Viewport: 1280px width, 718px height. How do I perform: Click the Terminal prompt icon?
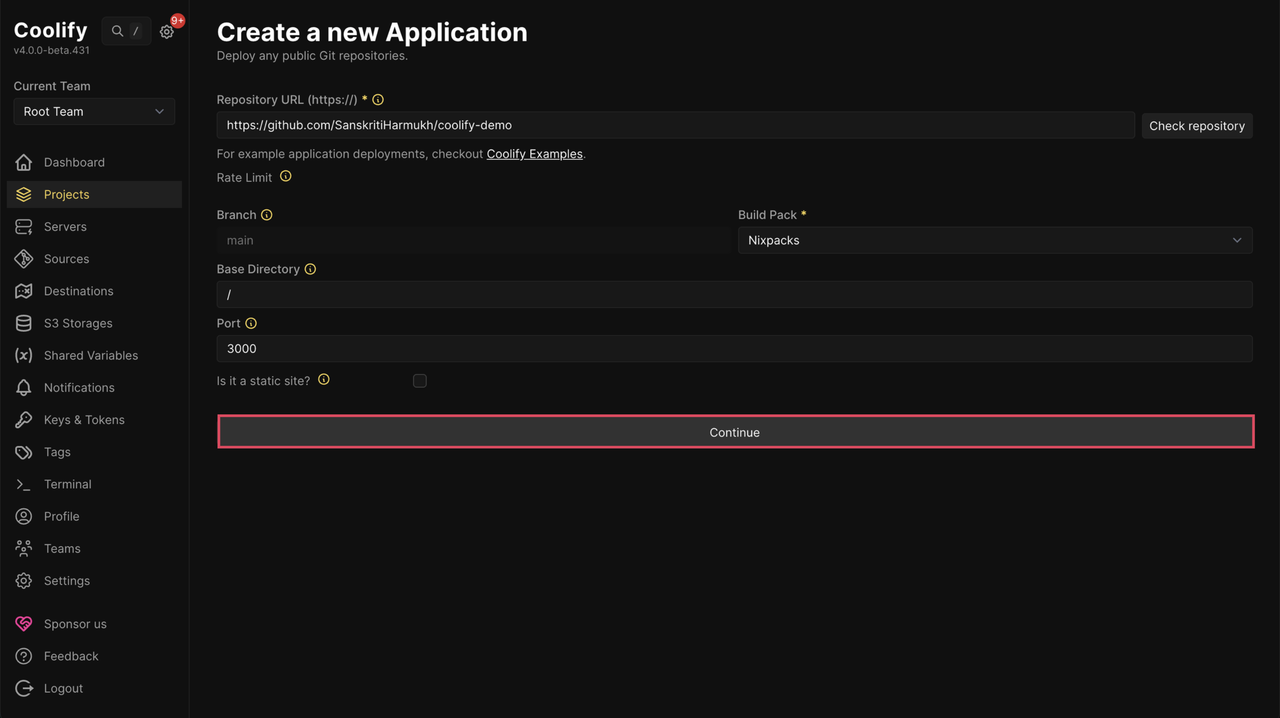tap(24, 484)
